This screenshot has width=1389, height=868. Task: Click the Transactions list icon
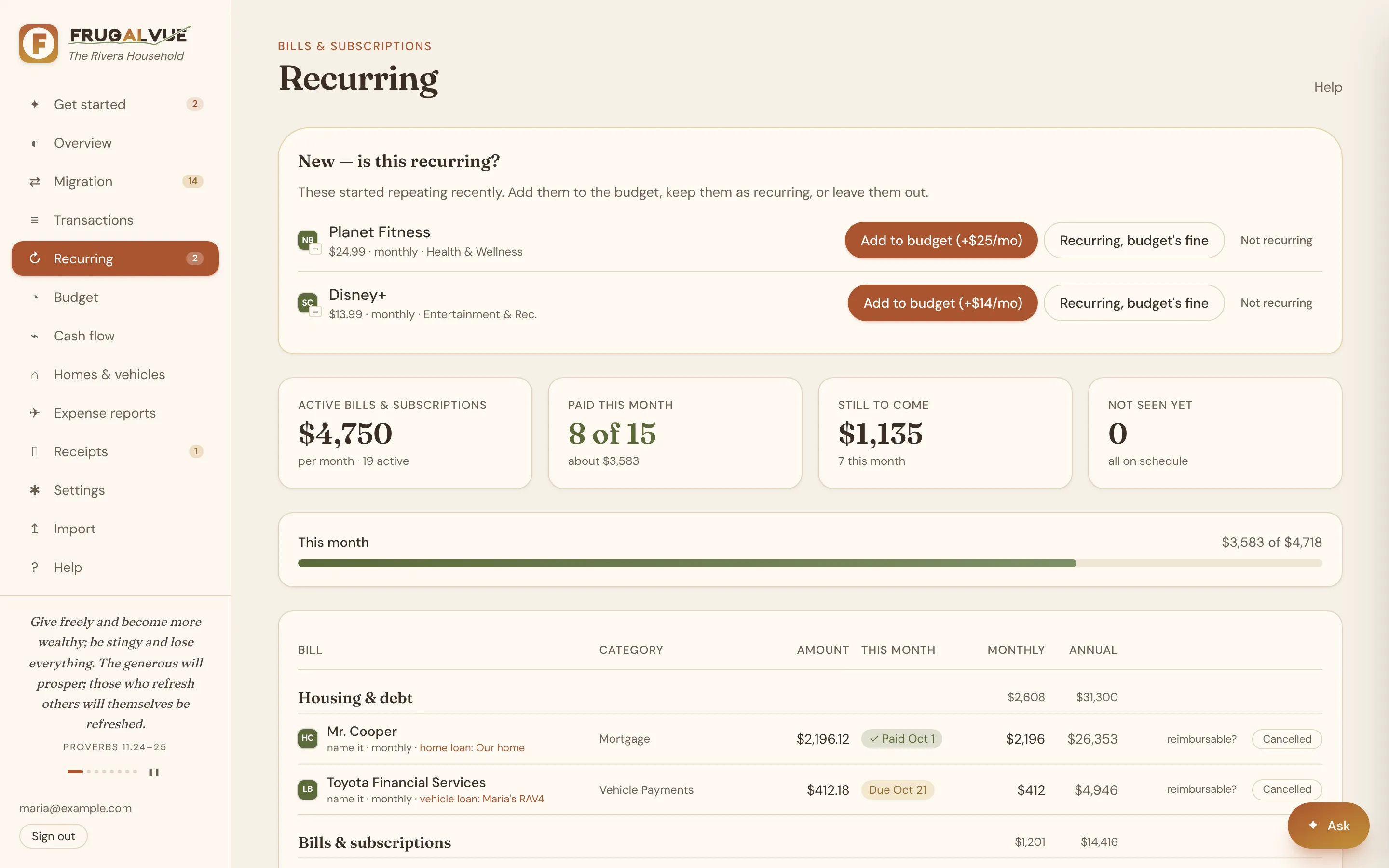pos(34,220)
